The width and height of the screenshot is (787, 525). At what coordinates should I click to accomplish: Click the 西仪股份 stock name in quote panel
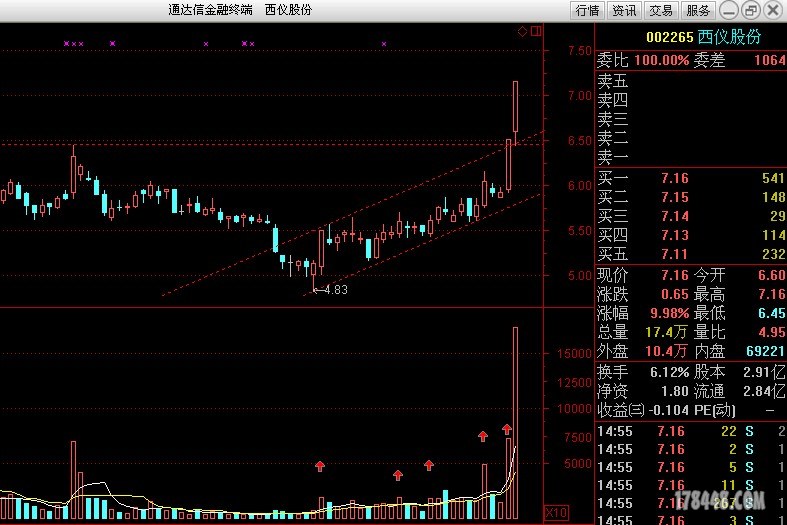coord(729,37)
